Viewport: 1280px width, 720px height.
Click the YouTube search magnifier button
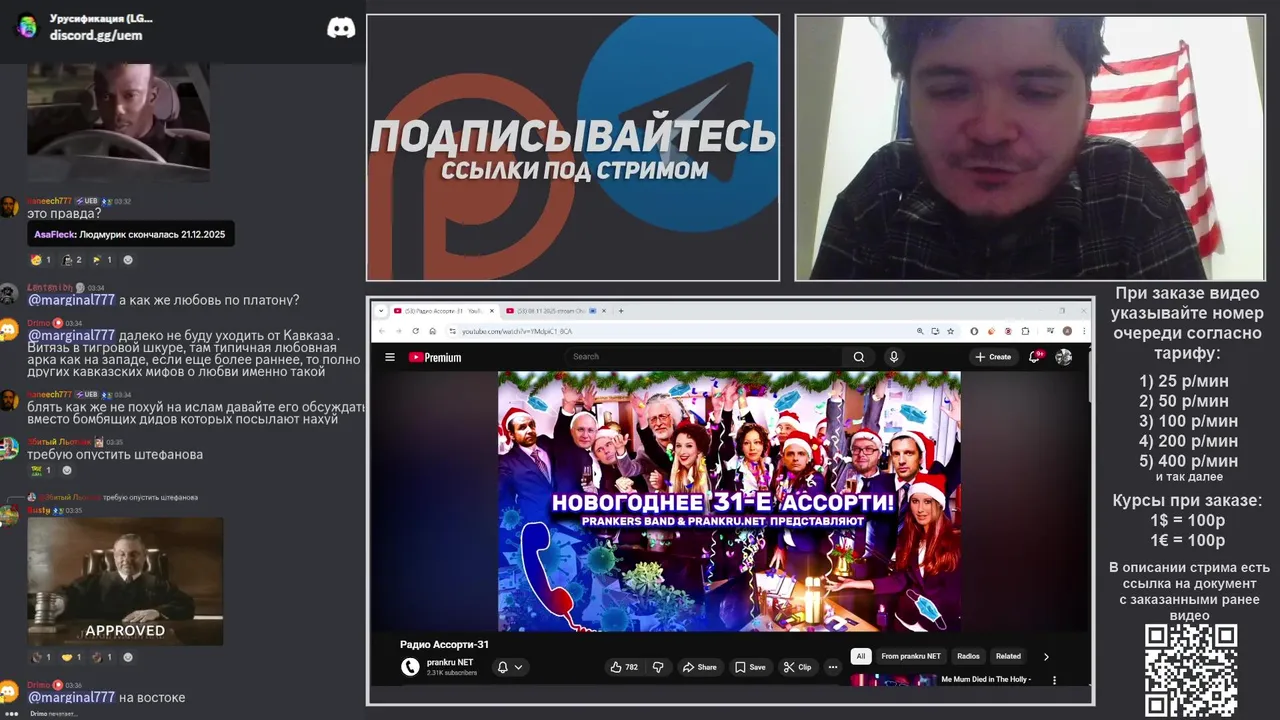tap(858, 357)
